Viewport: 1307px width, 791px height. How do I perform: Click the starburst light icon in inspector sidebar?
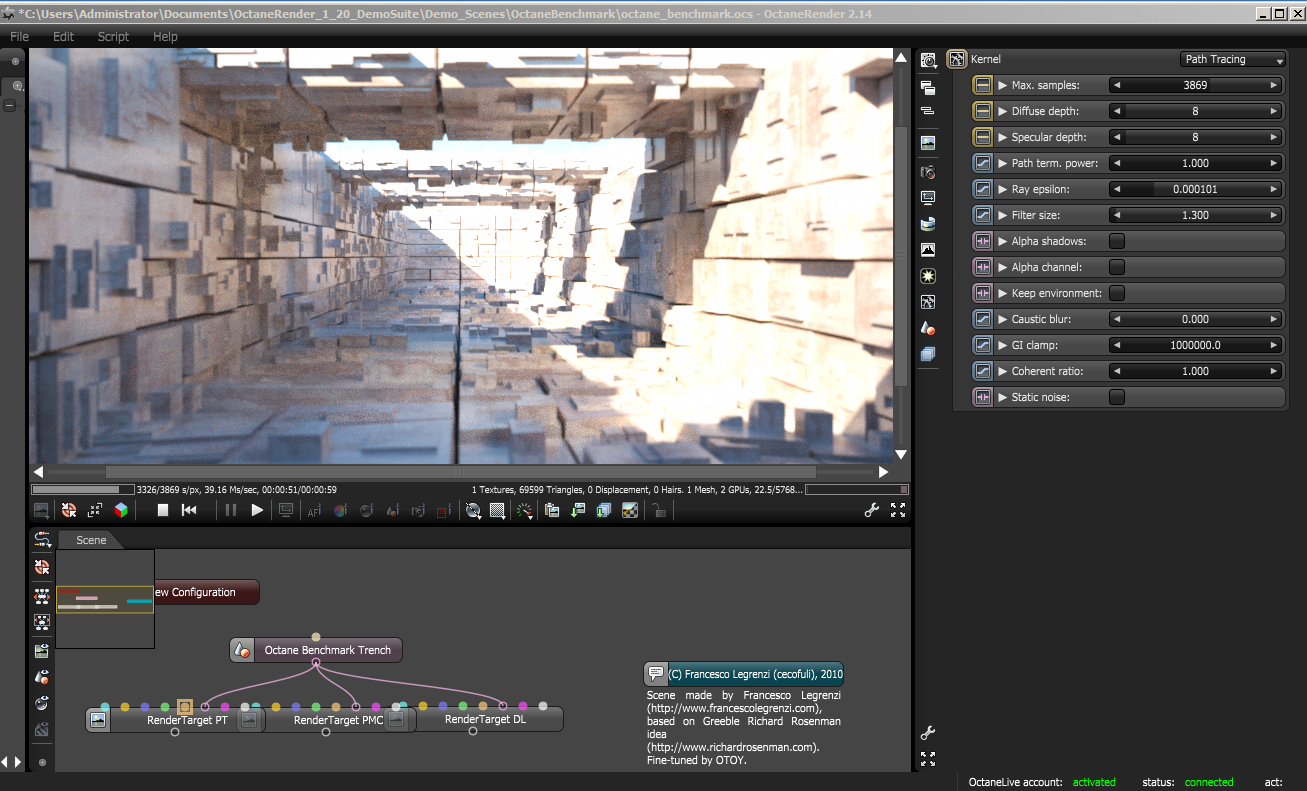(x=928, y=275)
